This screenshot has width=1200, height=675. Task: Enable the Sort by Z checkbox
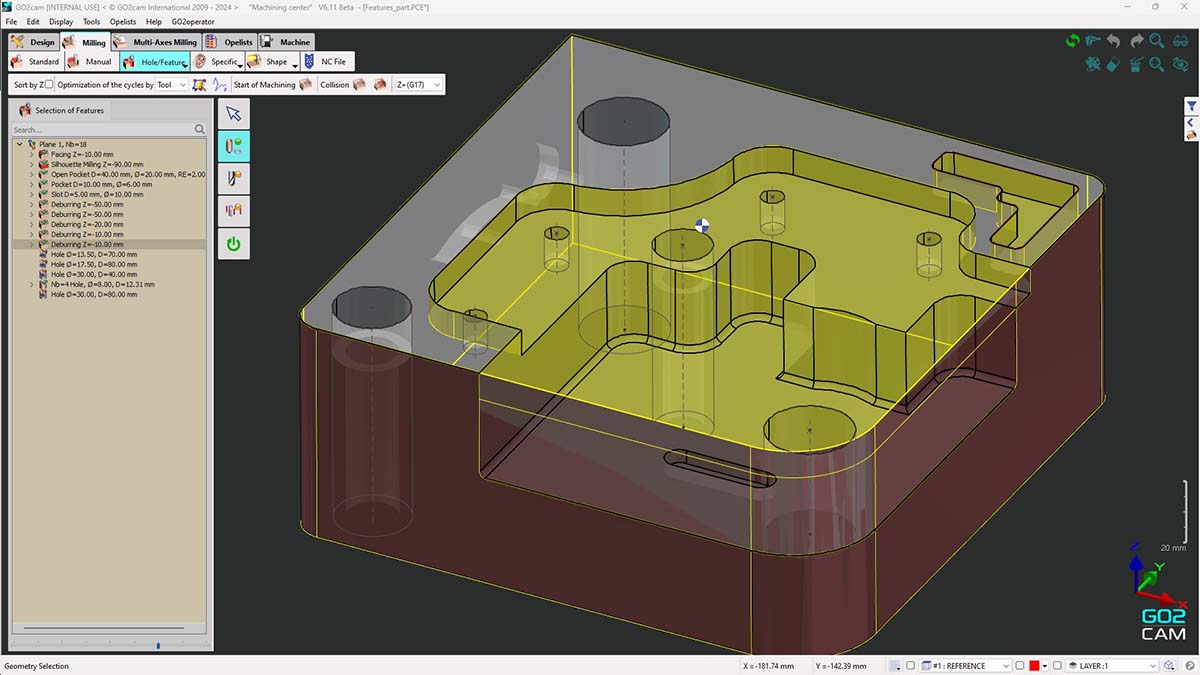[x=49, y=85]
